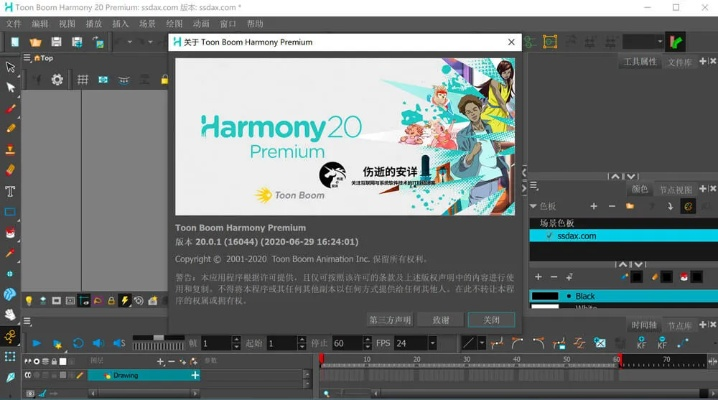Open the 动画 menu

coord(201,24)
